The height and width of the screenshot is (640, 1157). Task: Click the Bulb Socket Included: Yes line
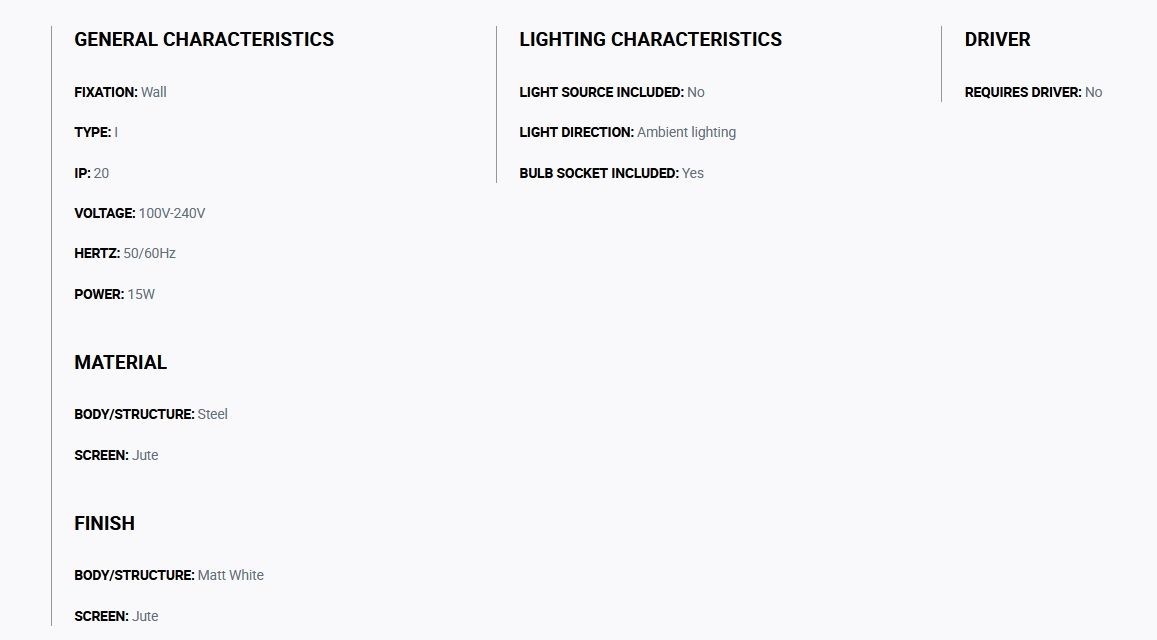tap(611, 173)
